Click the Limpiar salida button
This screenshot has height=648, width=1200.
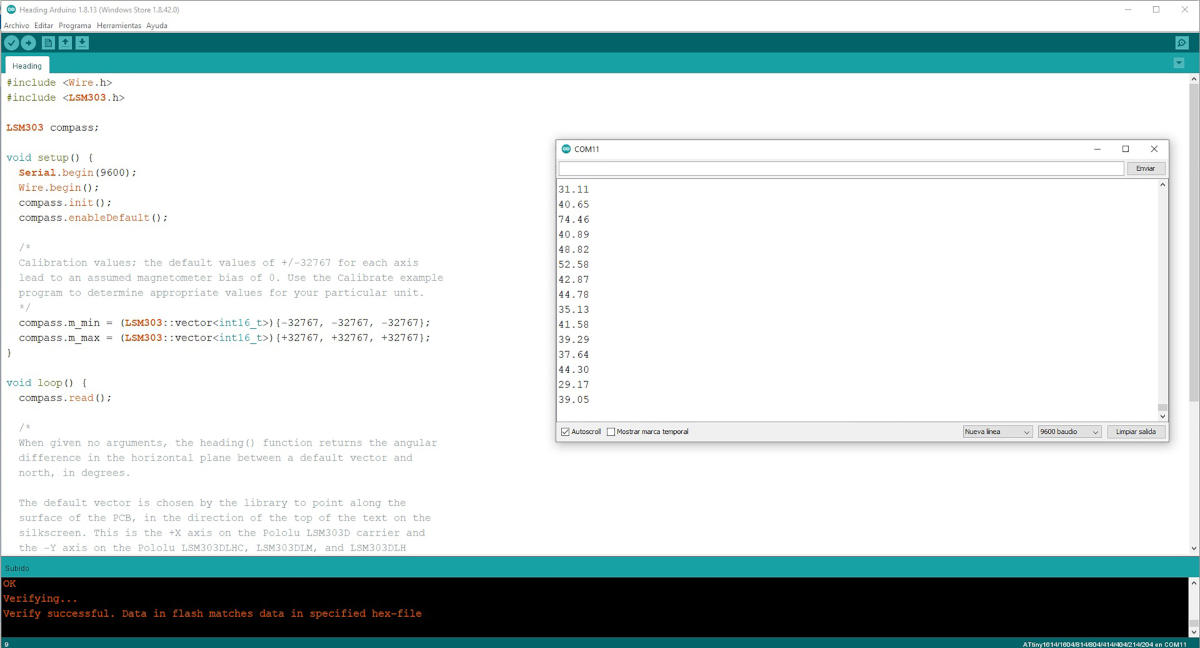pyautogui.click(x=1136, y=432)
